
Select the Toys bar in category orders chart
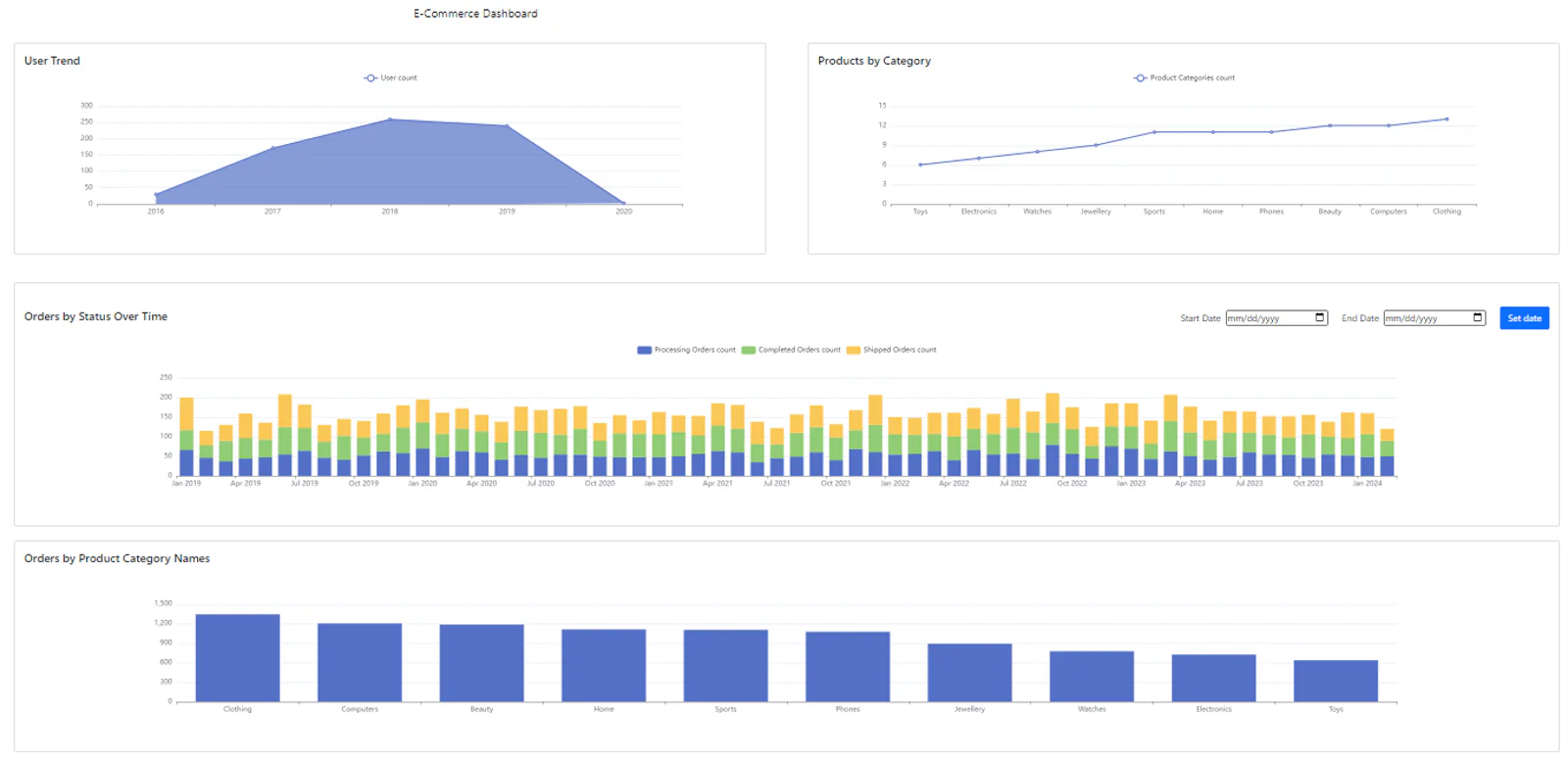1336,681
